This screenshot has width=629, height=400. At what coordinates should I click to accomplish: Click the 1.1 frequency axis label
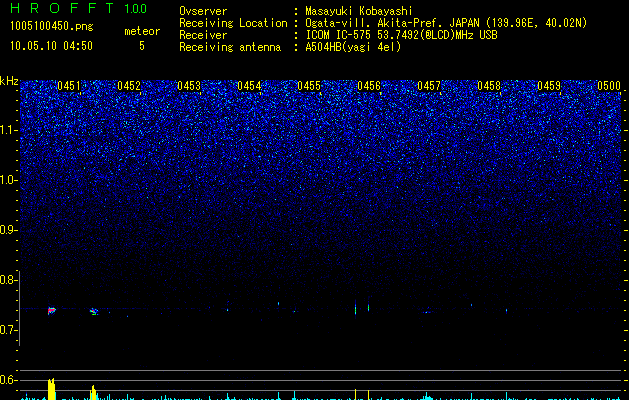8,130
